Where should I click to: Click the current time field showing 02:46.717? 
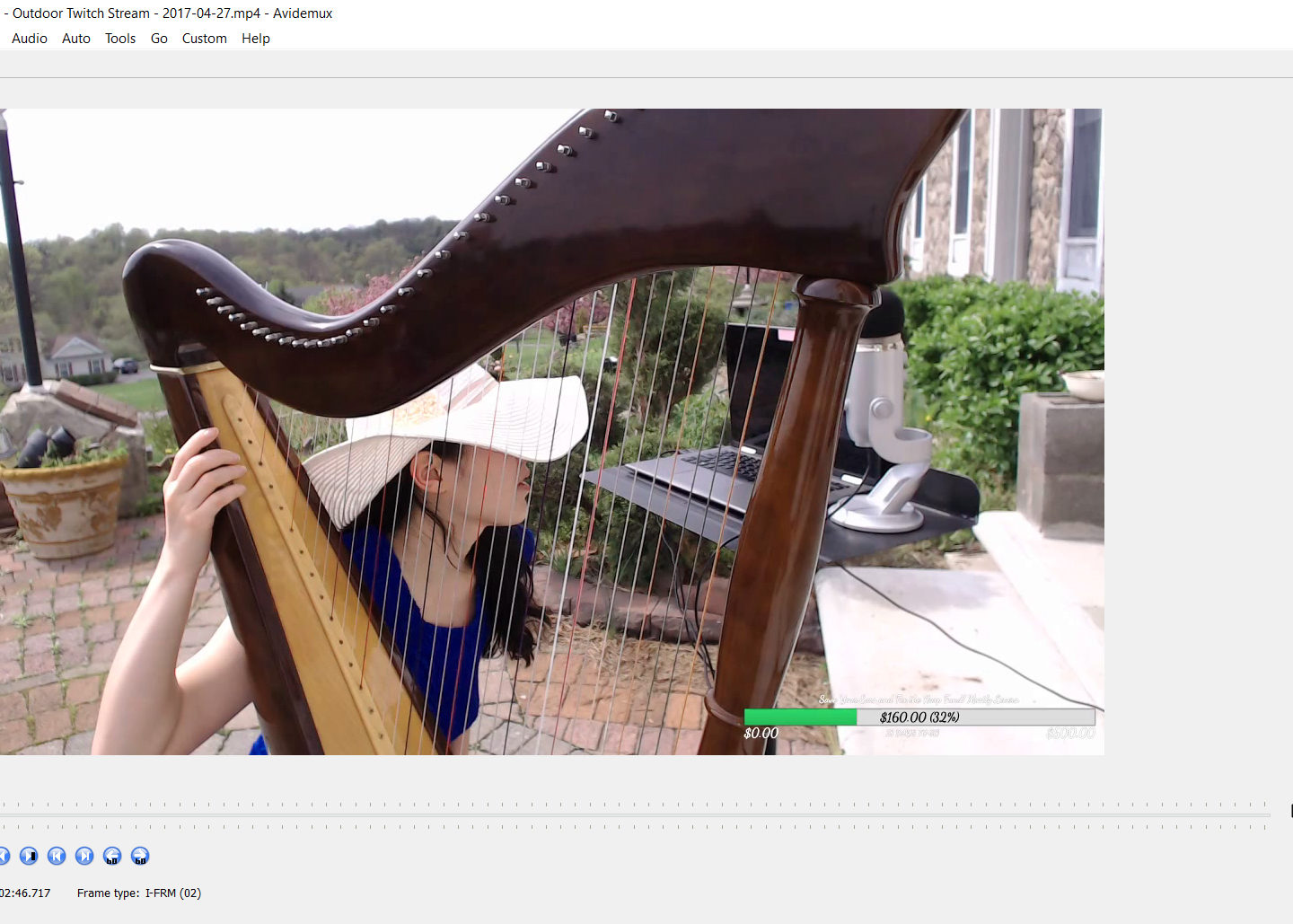[x=26, y=893]
